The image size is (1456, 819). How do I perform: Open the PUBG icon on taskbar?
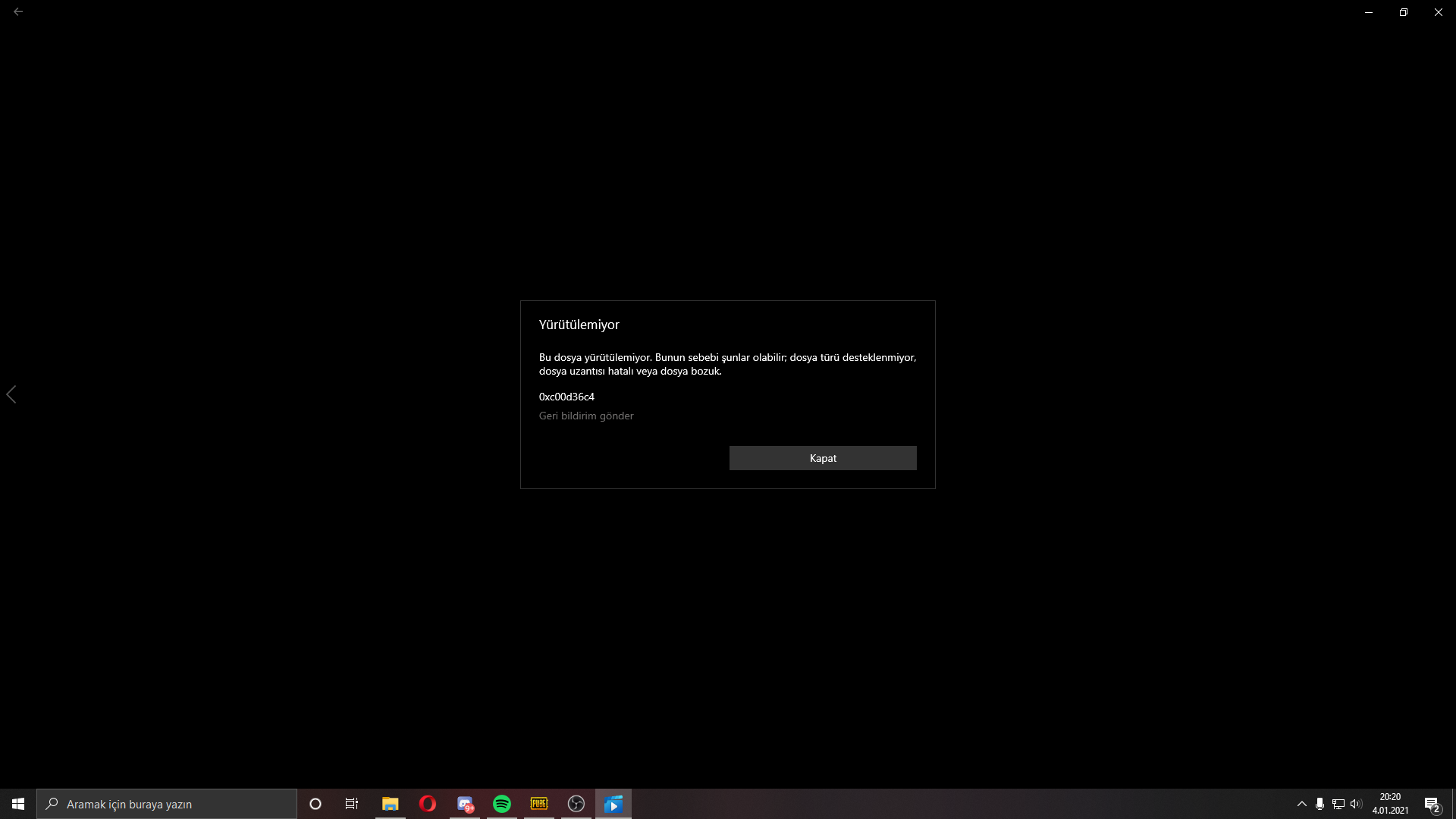tap(539, 804)
